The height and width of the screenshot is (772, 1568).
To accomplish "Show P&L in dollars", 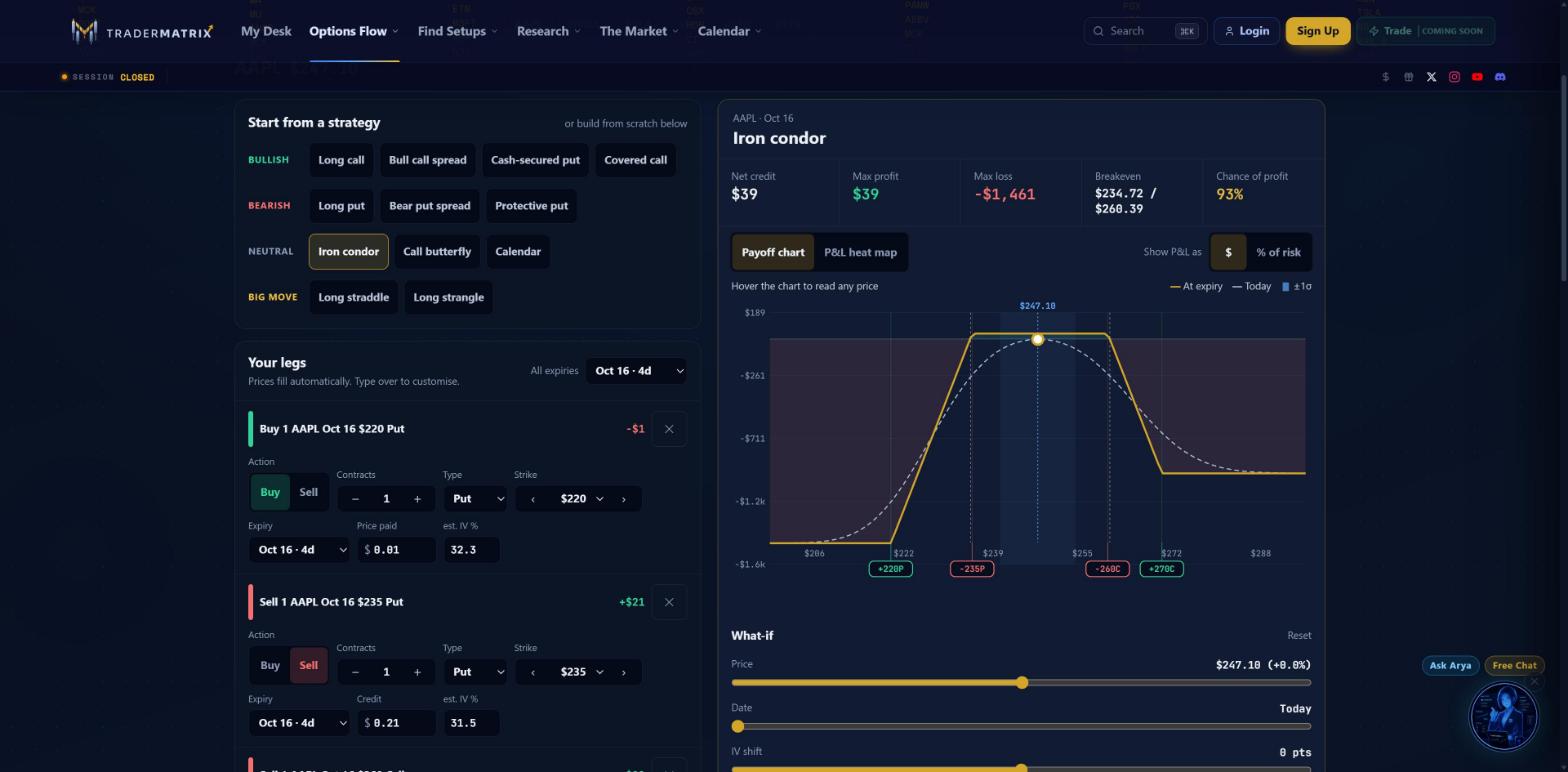I will point(1228,253).
